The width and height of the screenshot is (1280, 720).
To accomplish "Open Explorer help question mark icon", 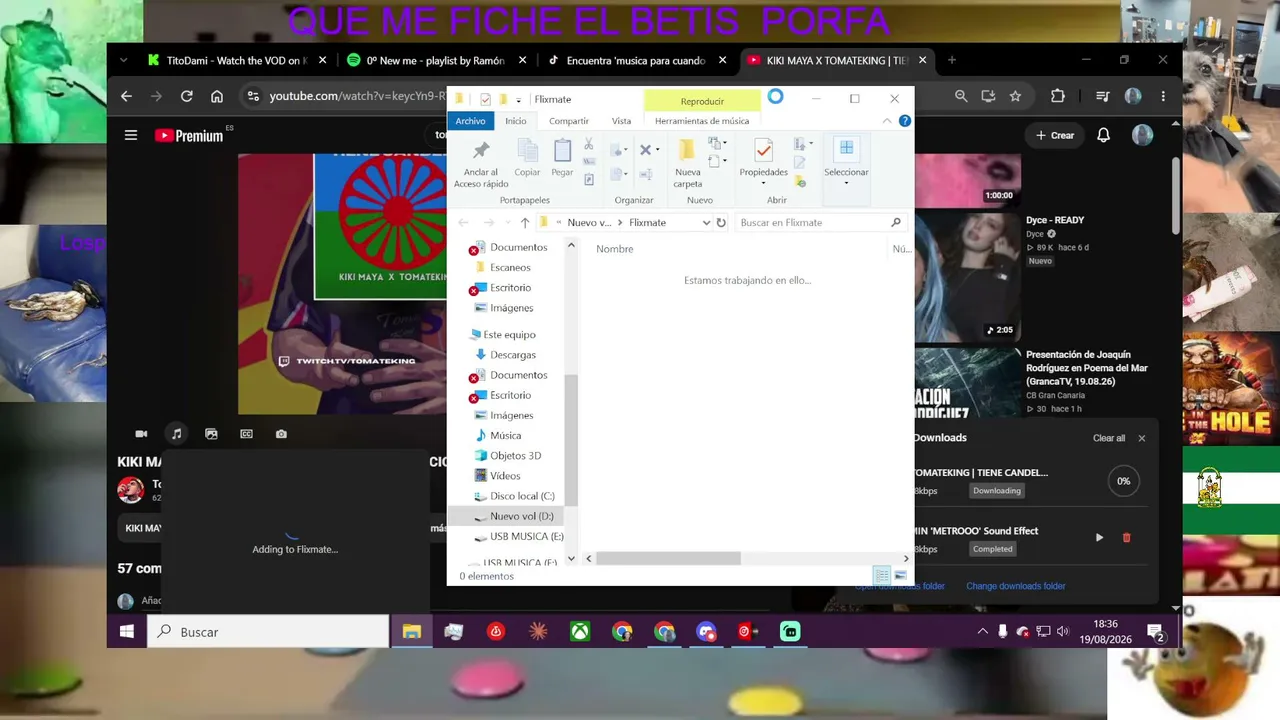I will [x=905, y=121].
